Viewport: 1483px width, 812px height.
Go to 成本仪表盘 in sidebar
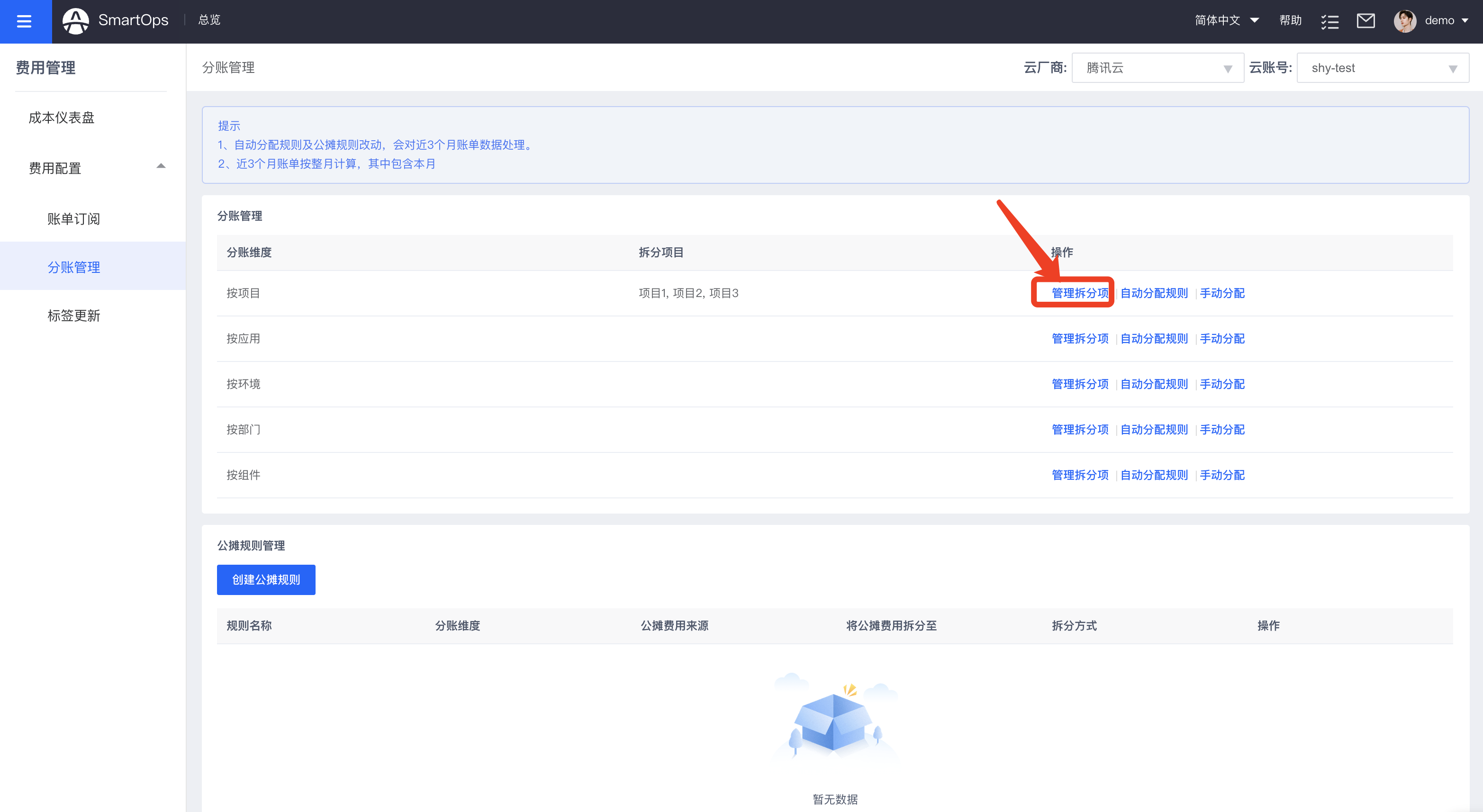coord(62,117)
